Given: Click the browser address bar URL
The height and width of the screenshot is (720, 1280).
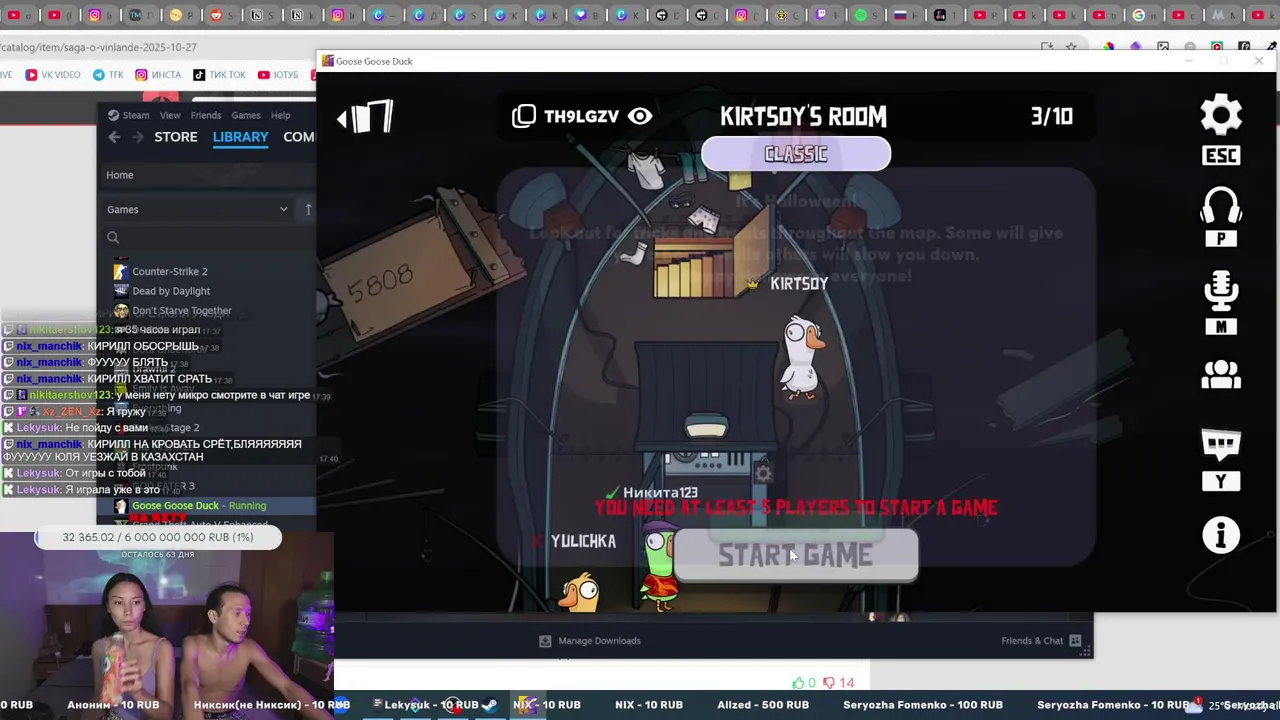Looking at the screenshot, I should tap(98, 47).
